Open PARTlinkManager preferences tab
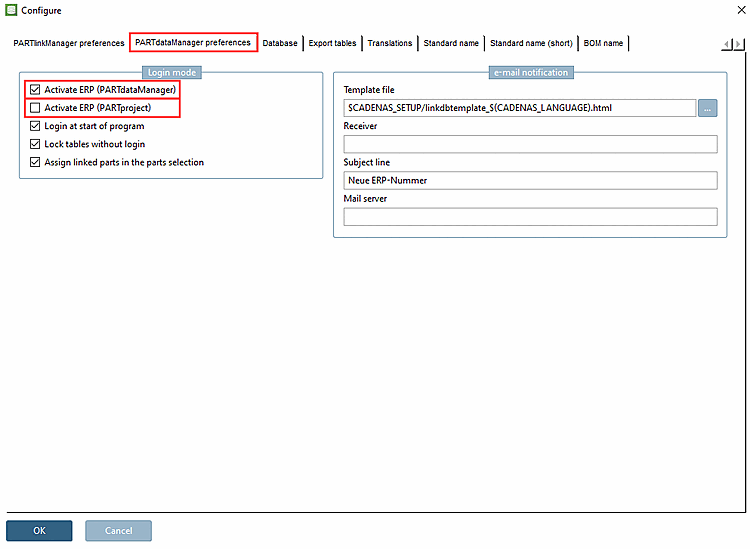This screenshot has width=750, height=549. [x=69, y=43]
